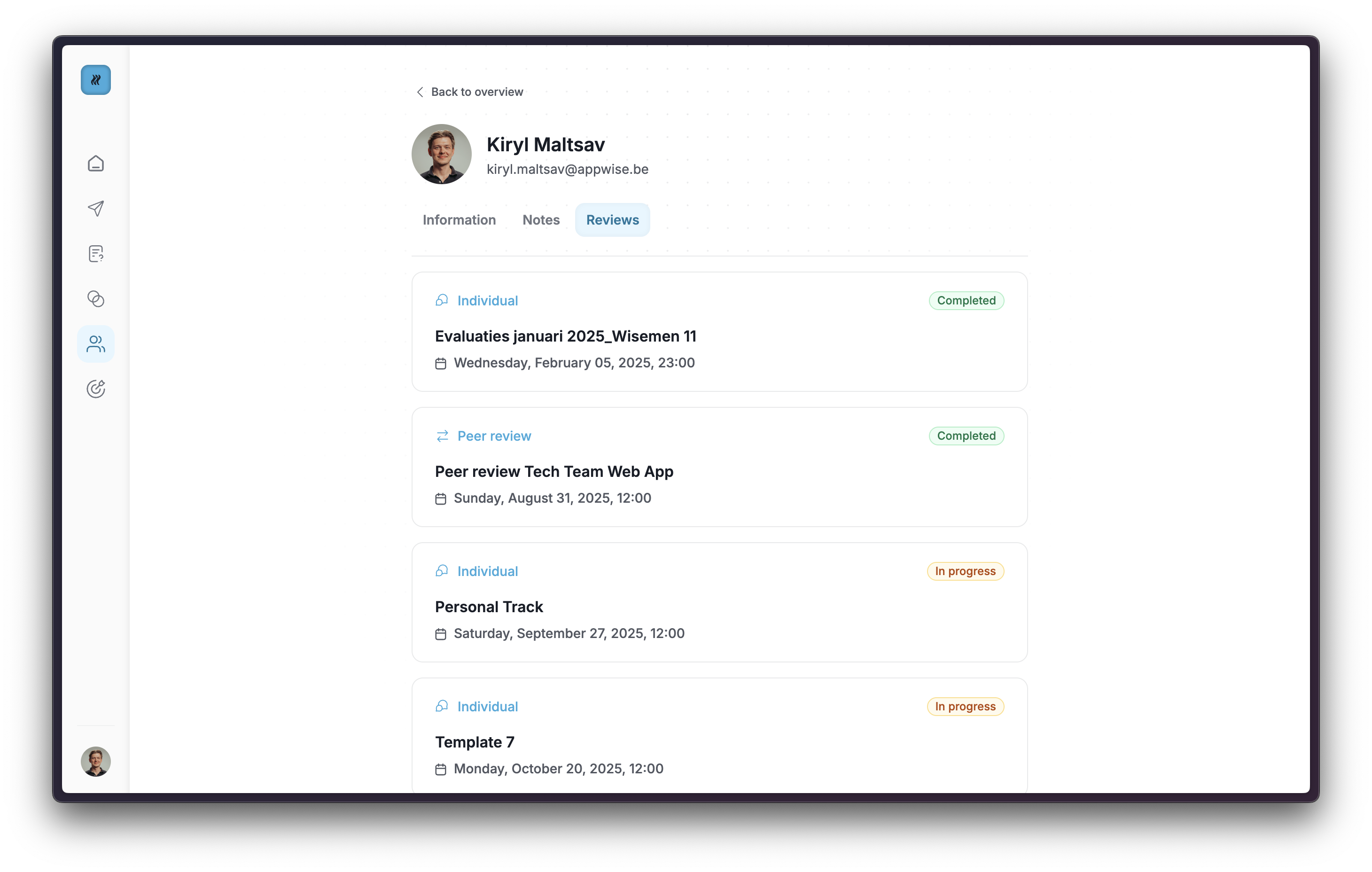Open Peer review Tech Team Web App
This screenshot has height=872, width=1372.
(554, 472)
